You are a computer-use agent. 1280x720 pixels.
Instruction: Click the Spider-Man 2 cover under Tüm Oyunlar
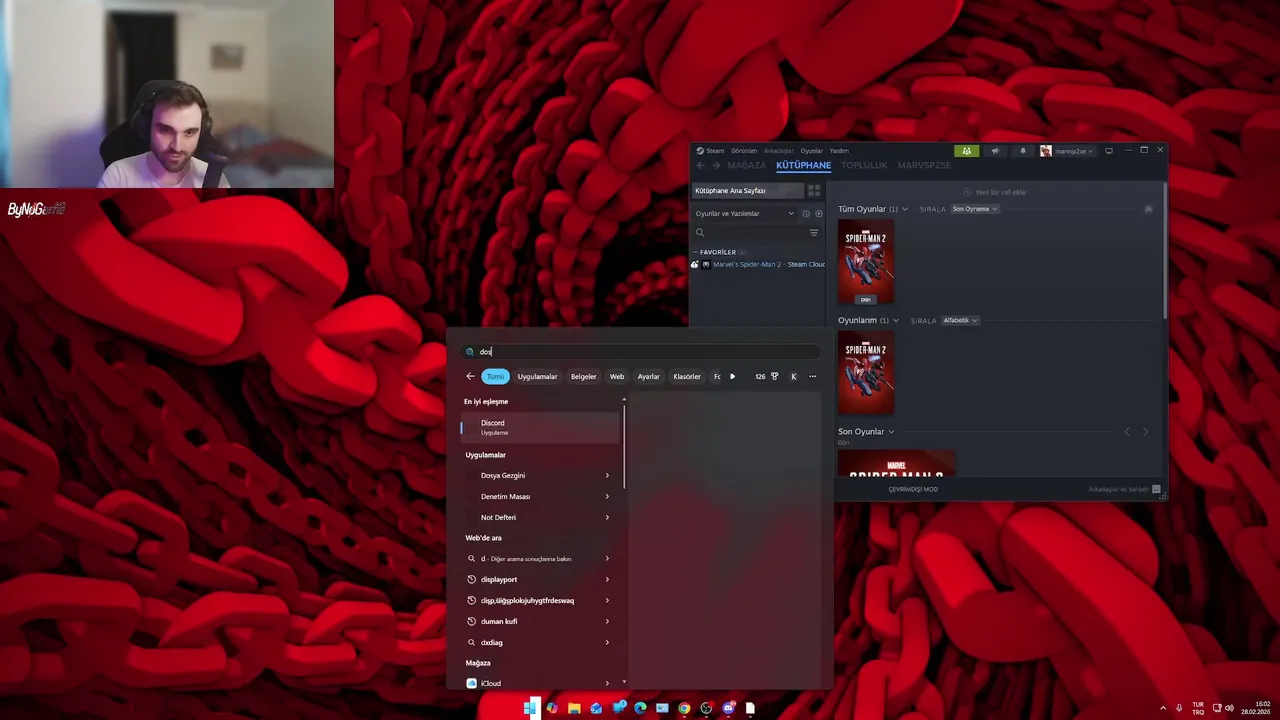click(866, 262)
